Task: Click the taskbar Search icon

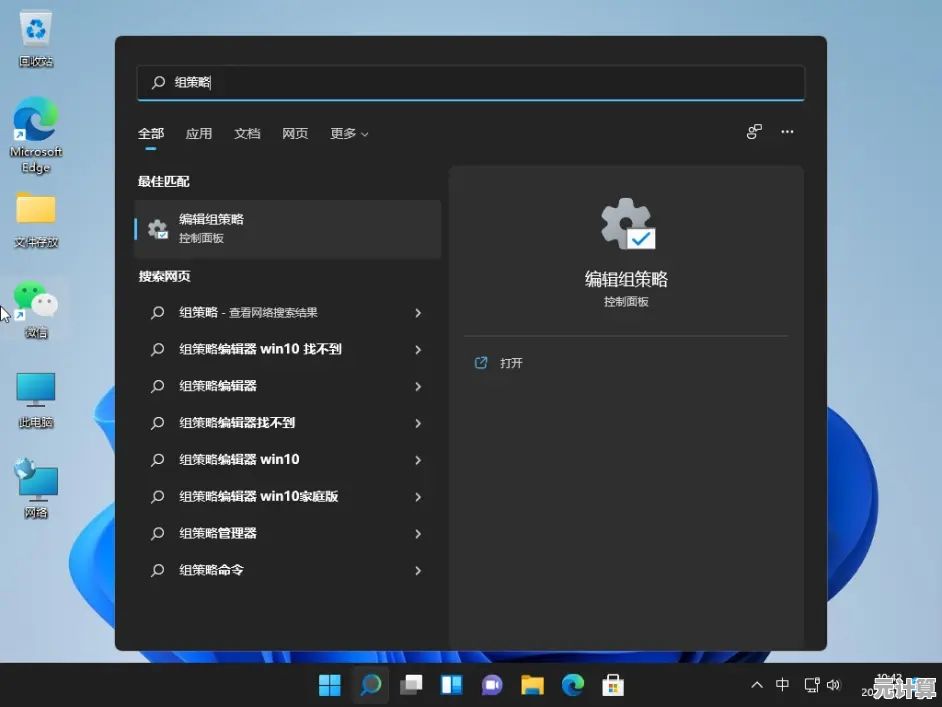Action: pos(371,685)
